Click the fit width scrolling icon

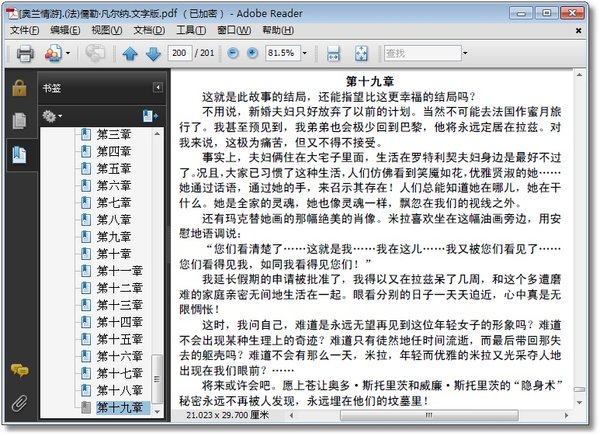click(x=333, y=54)
